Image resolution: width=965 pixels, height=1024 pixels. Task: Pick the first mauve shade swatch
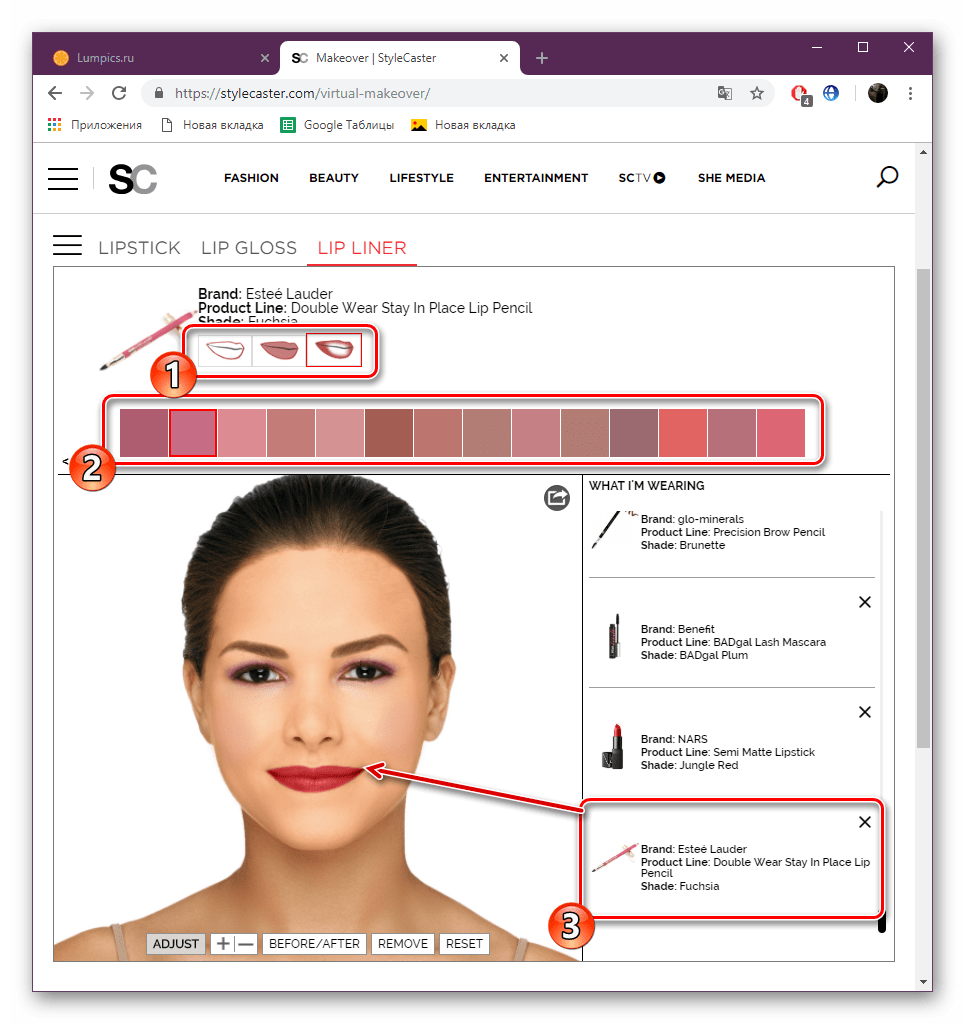click(x=144, y=433)
